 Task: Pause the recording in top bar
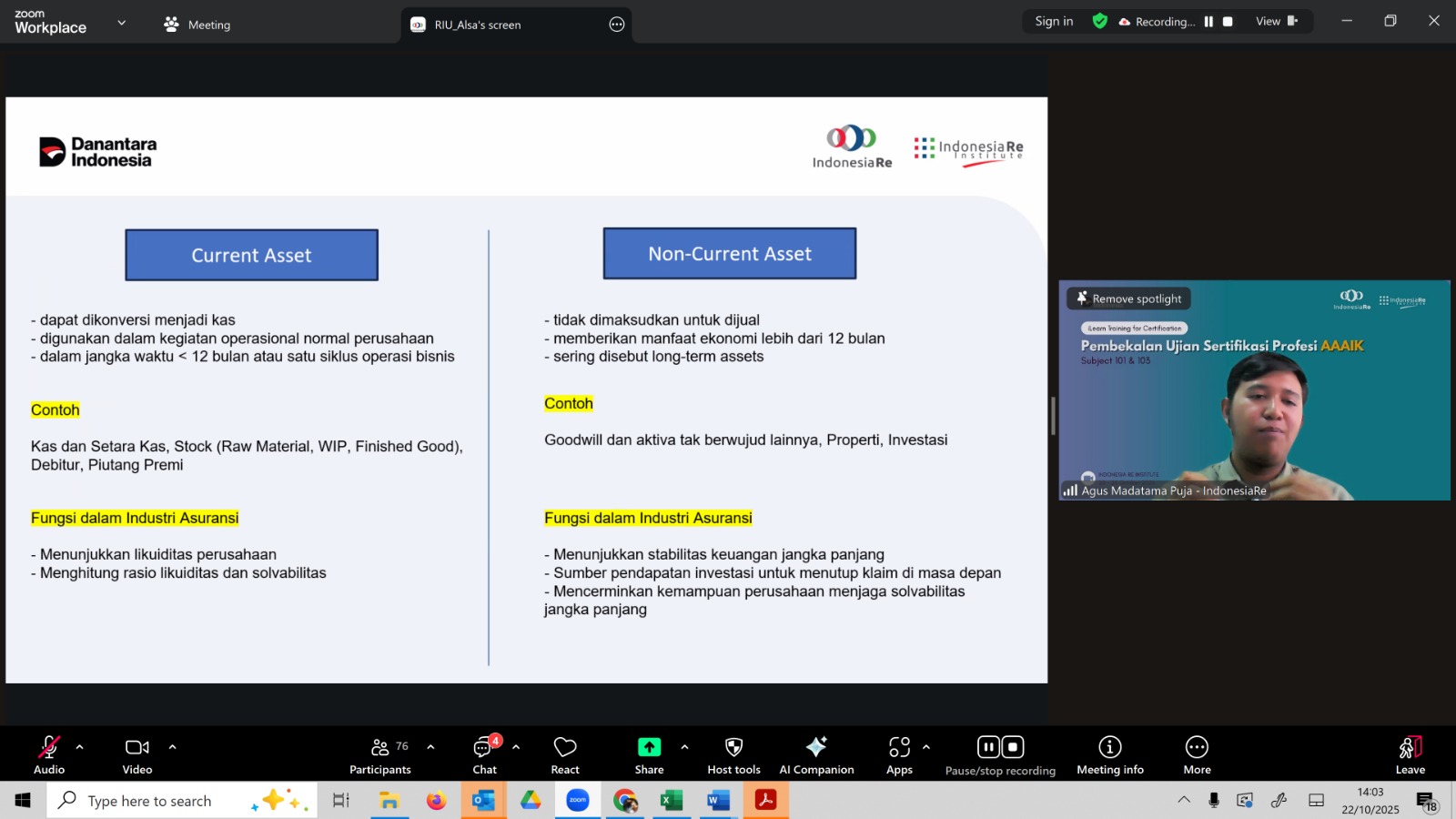1208,22
